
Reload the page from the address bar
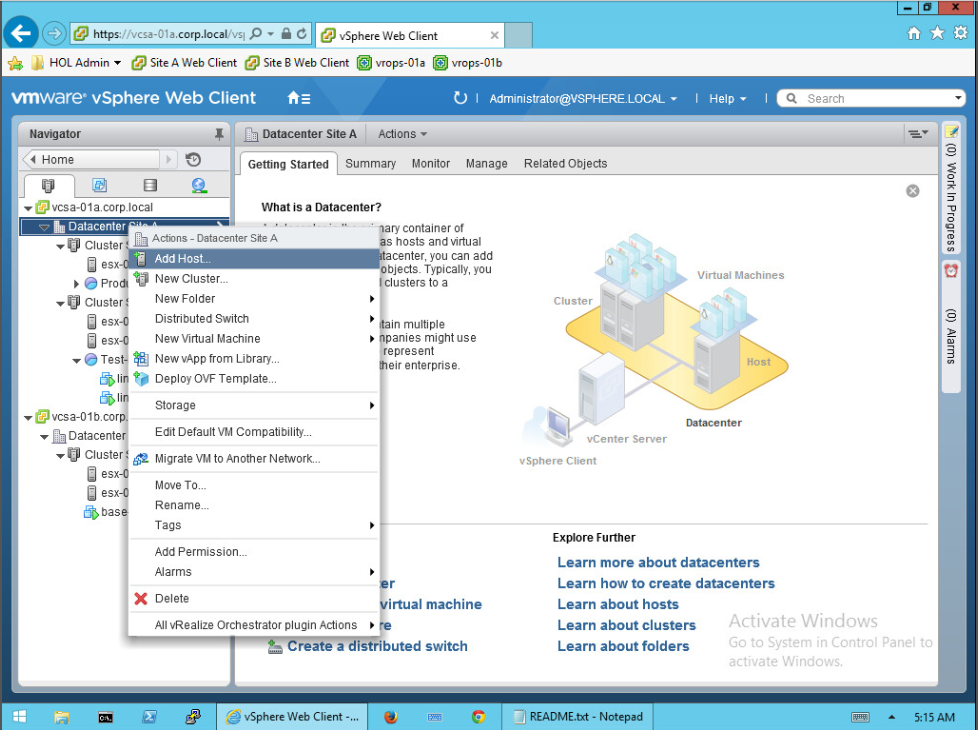point(302,34)
